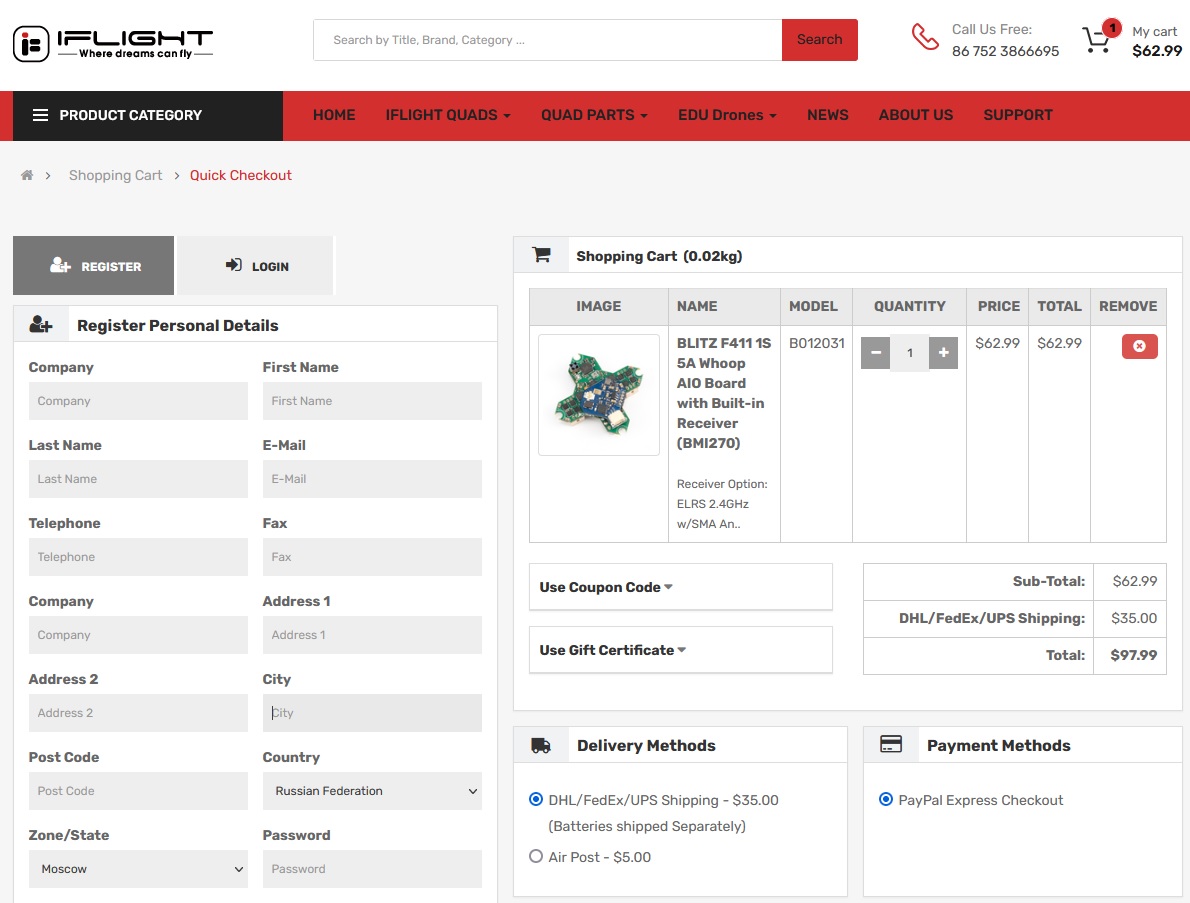Go to HOME menu item

(334, 115)
